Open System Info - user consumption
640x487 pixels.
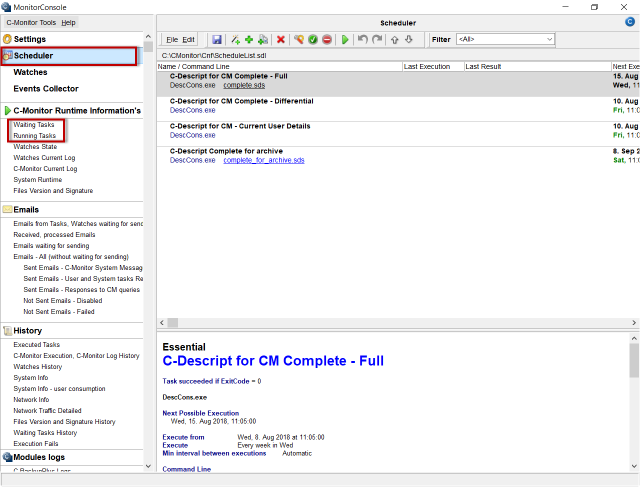click(x=59, y=389)
